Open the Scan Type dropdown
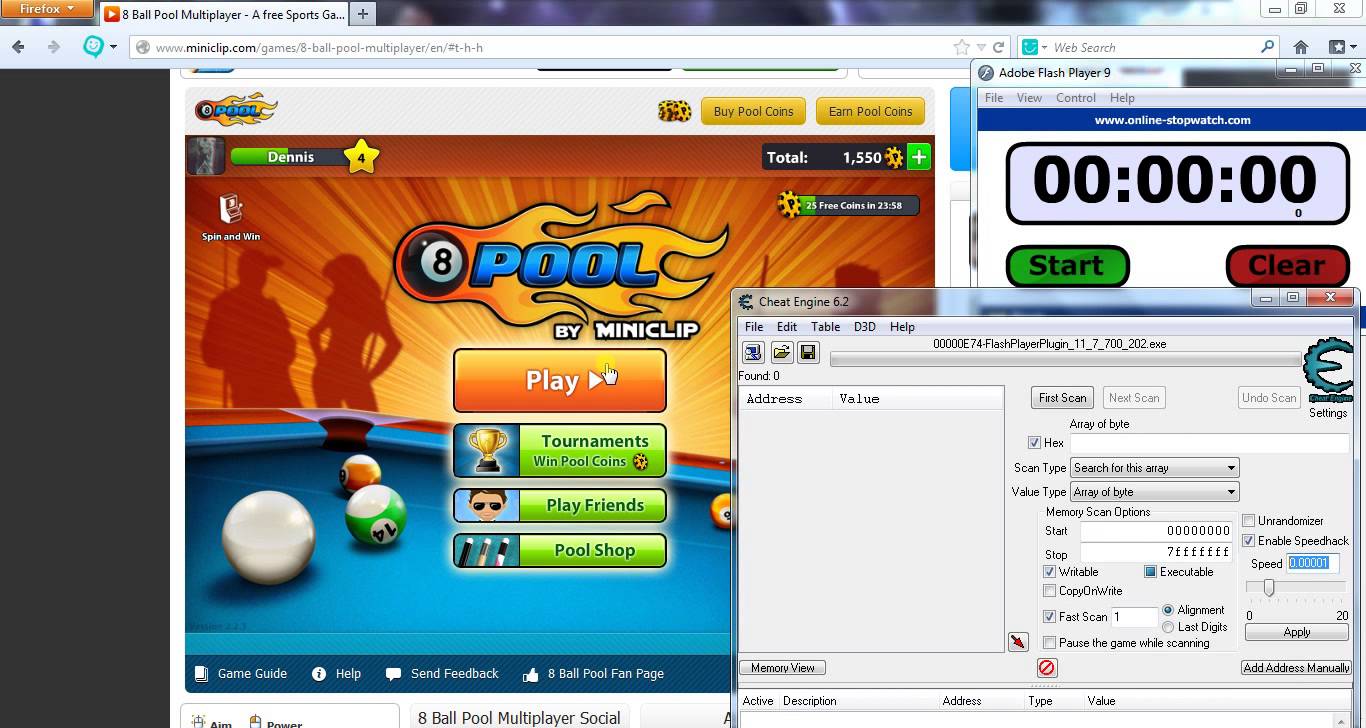The width and height of the screenshot is (1366, 728). (1154, 468)
